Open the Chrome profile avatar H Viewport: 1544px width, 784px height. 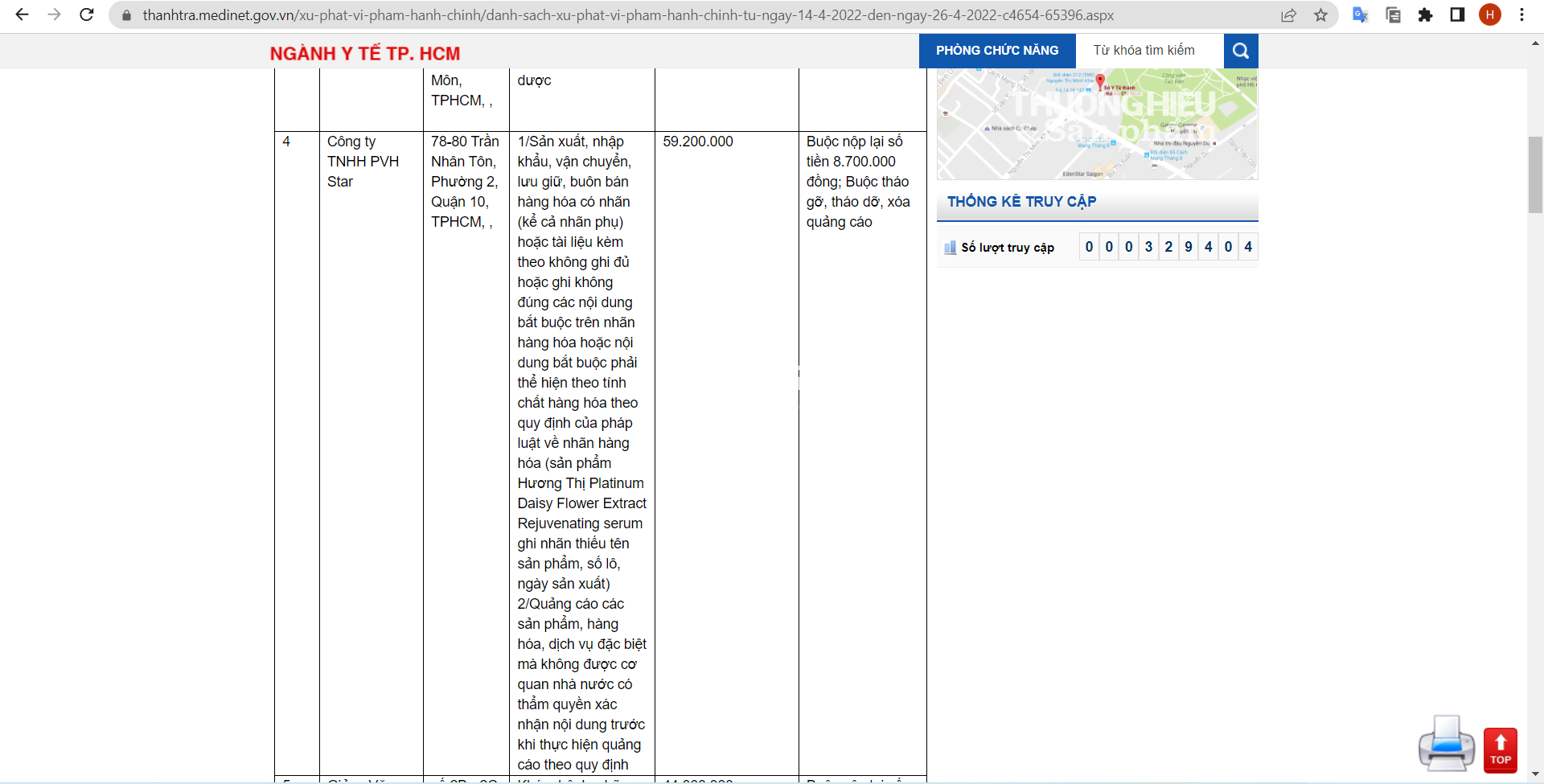click(x=1489, y=15)
